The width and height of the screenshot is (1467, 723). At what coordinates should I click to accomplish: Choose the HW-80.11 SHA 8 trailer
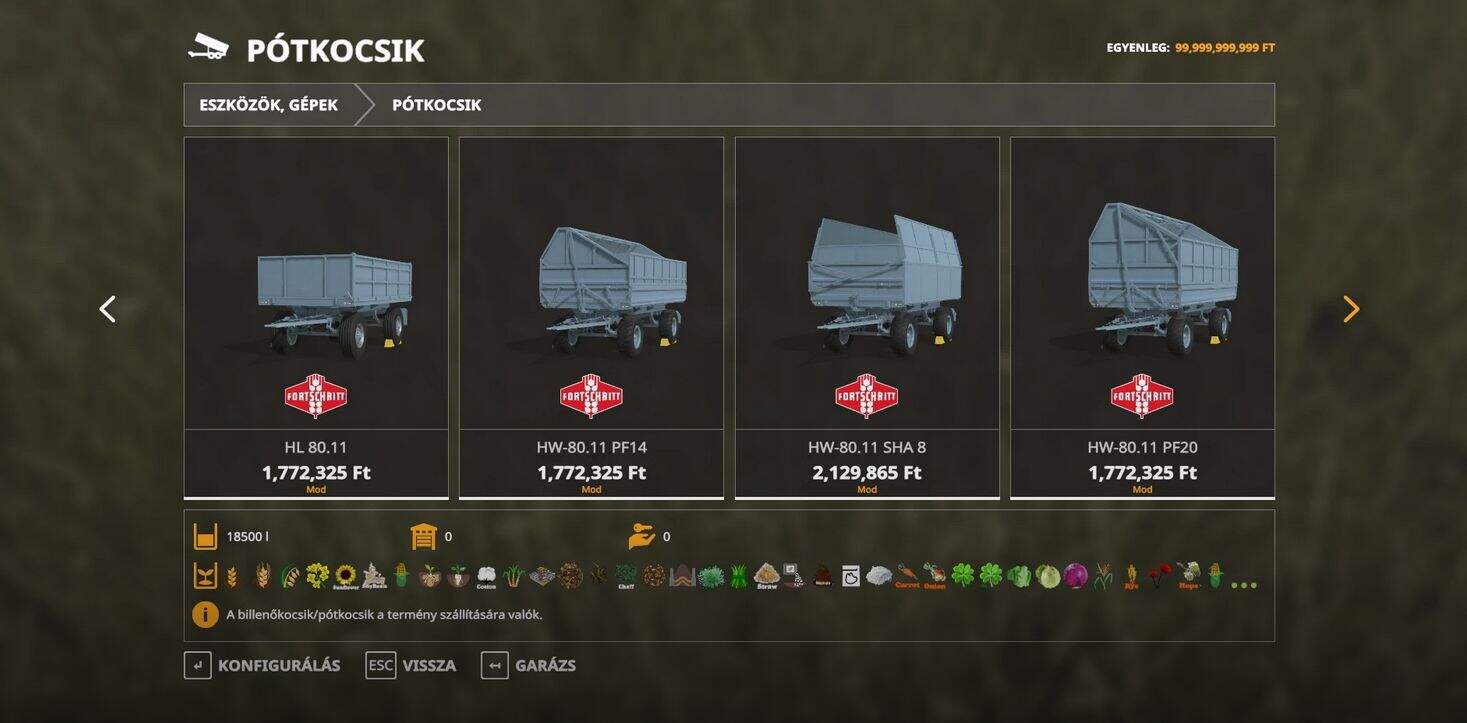pos(867,318)
